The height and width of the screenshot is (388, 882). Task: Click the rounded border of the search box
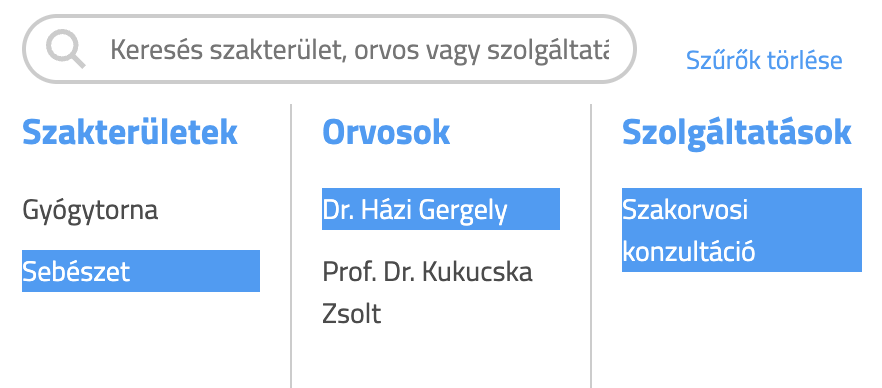coord(330,16)
